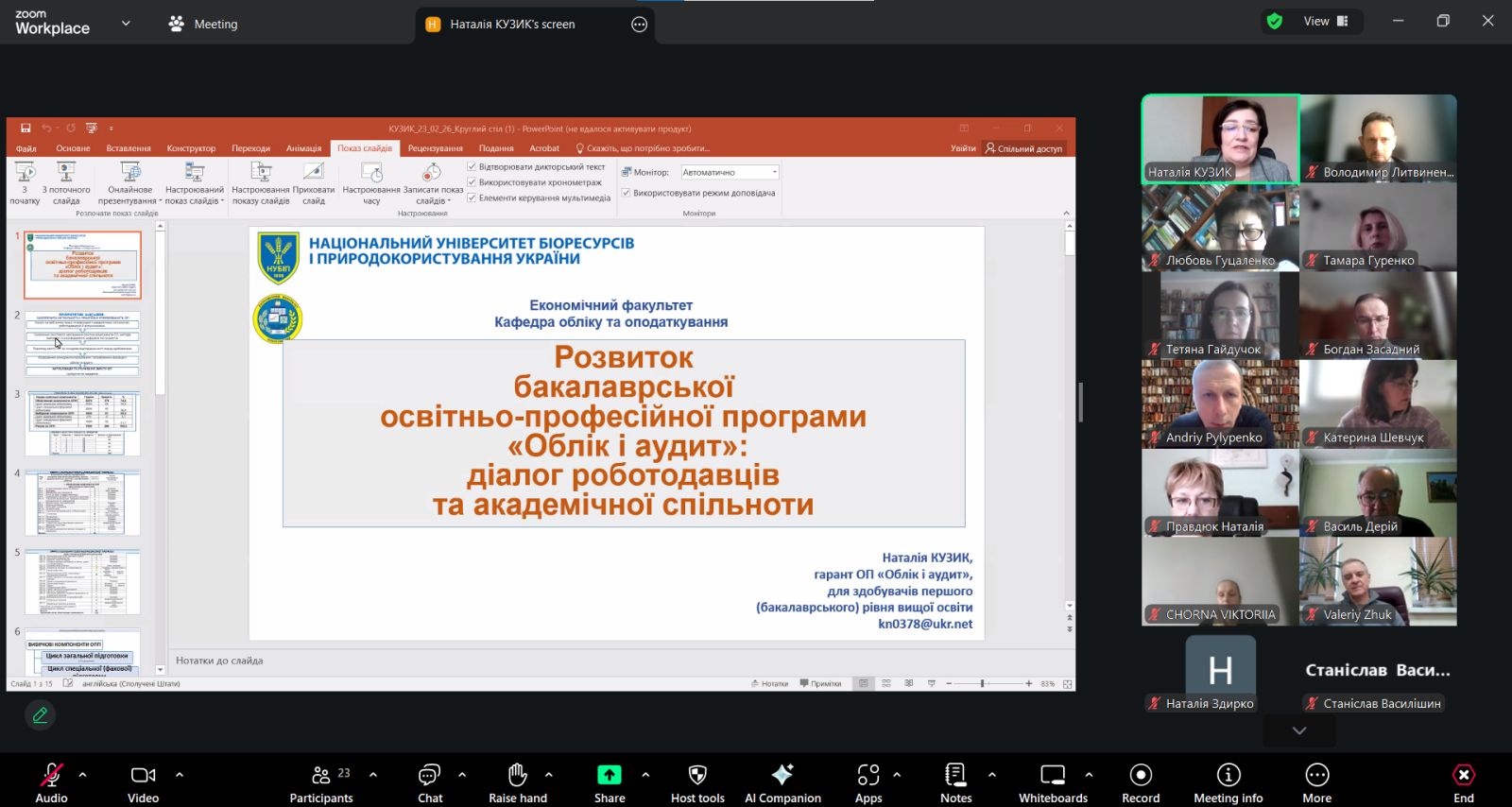Image resolution: width=1512 pixels, height=807 pixels.
Task: Open the annotation pencil tool
Action: [x=40, y=715]
